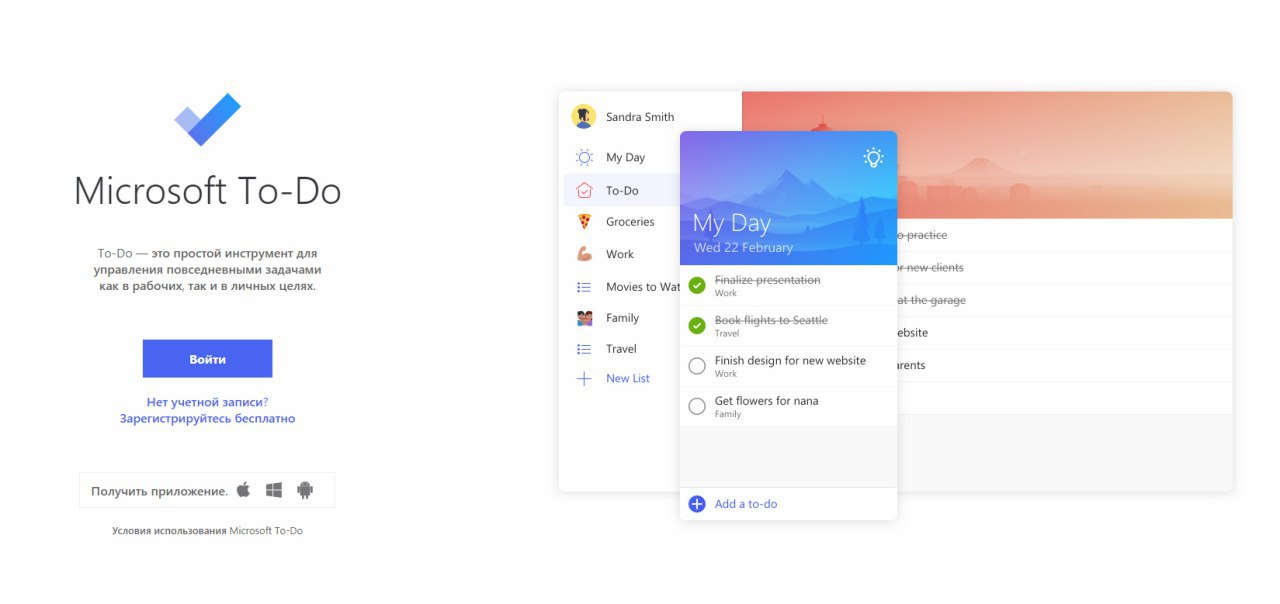Click the Microsoft To-Do title heading
This screenshot has width=1280, height=604.
[208, 191]
